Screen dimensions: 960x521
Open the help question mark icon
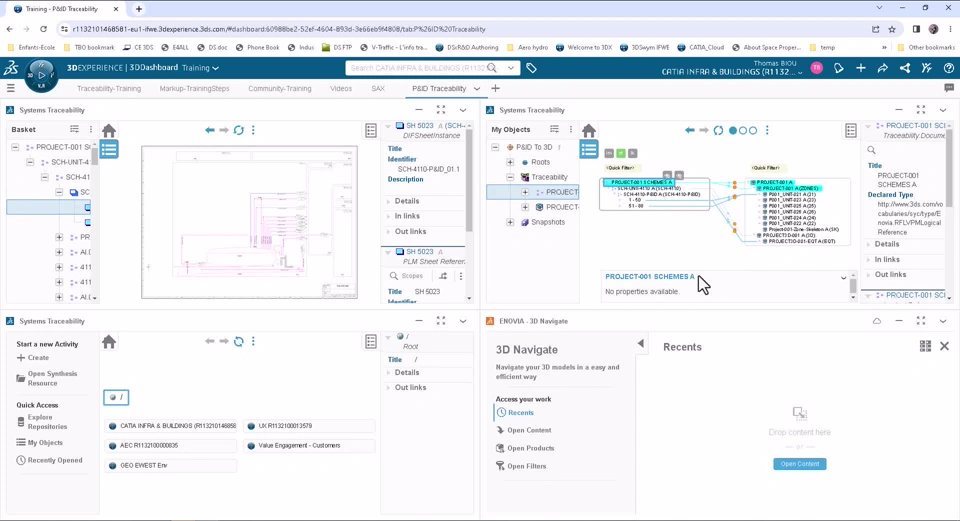pyautogui.click(x=948, y=68)
